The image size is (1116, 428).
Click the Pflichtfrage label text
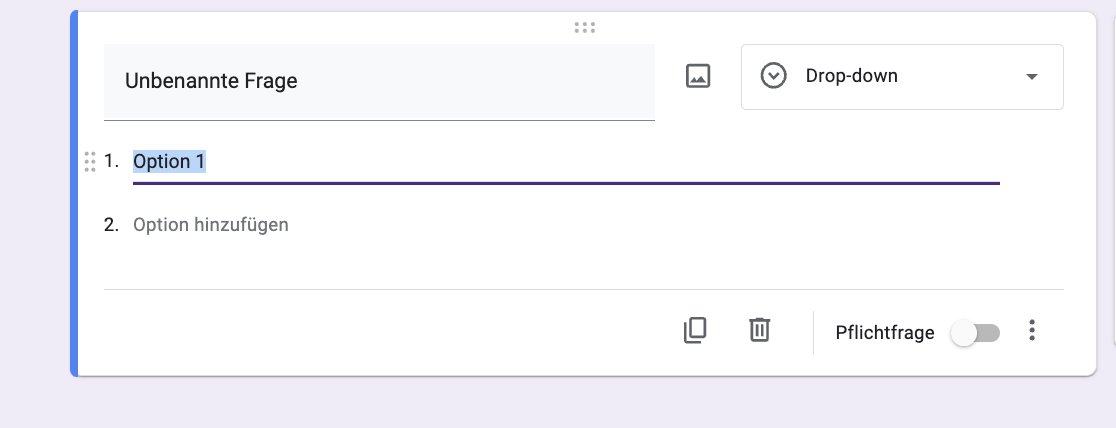point(886,333)
